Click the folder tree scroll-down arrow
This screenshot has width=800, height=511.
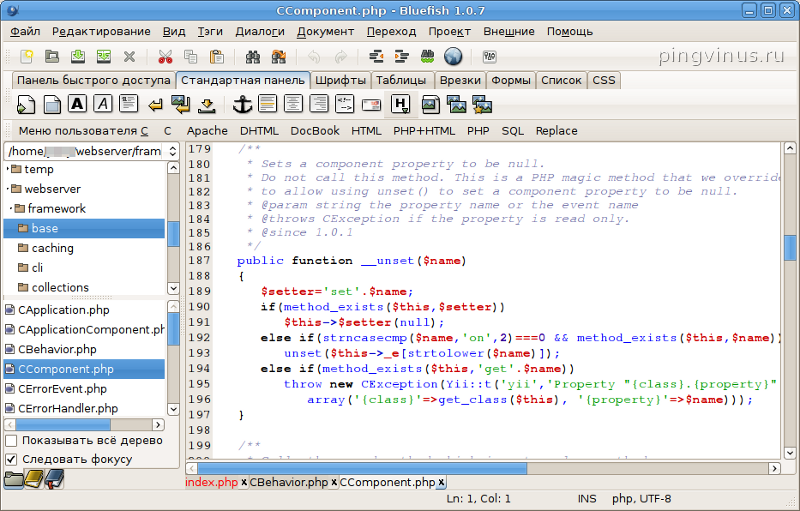tap(173, 289)
